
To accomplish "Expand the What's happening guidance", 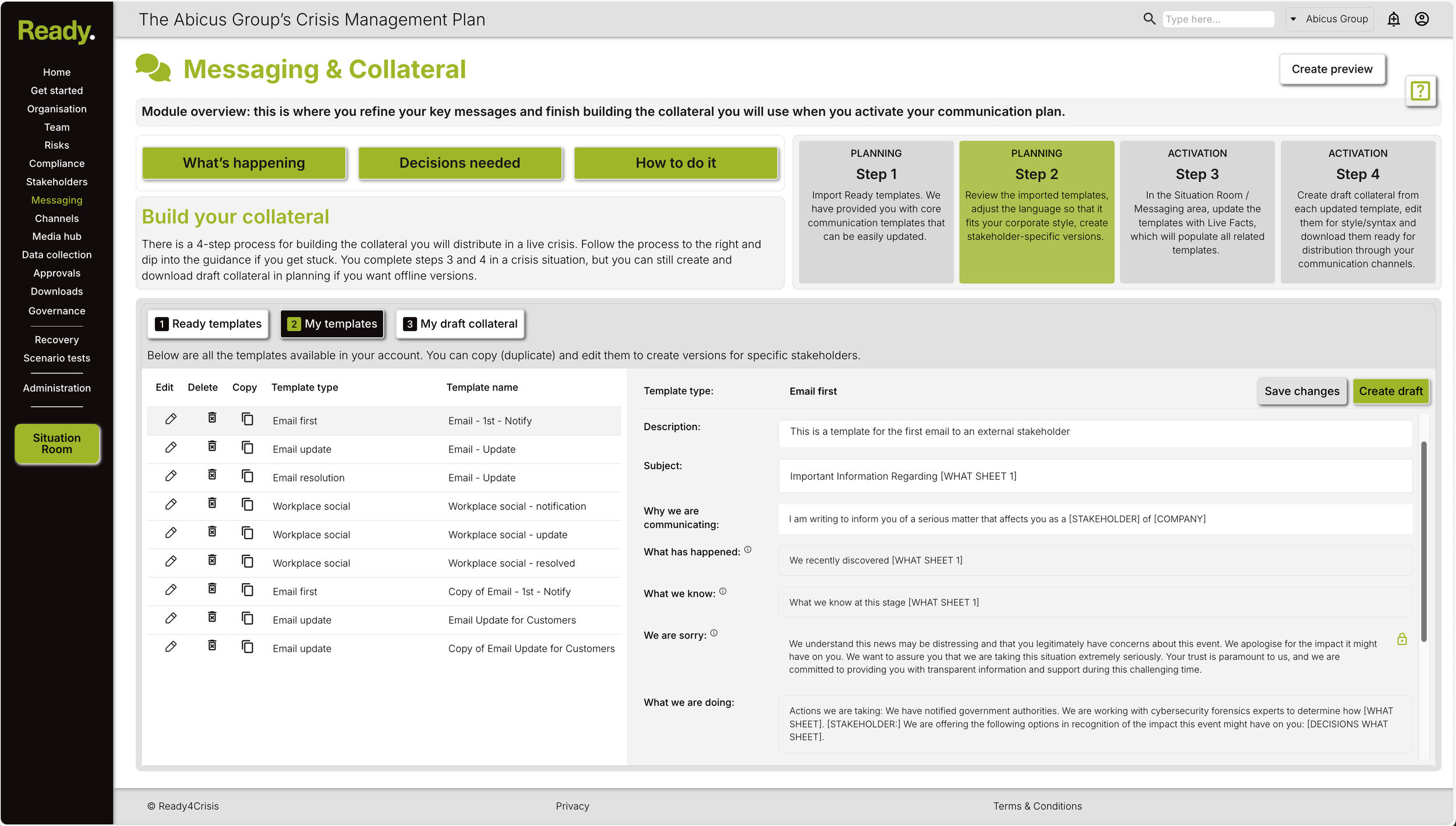I will click(x=244, y=163).
